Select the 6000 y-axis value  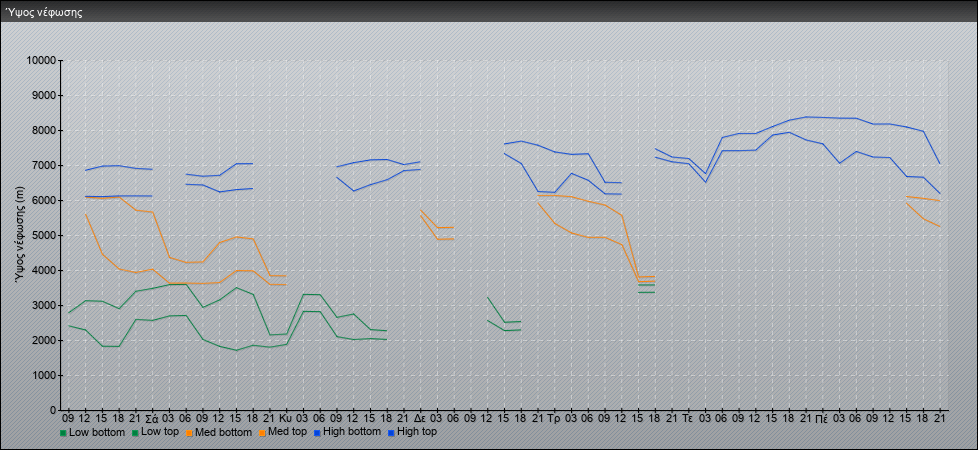click(43, 200)
